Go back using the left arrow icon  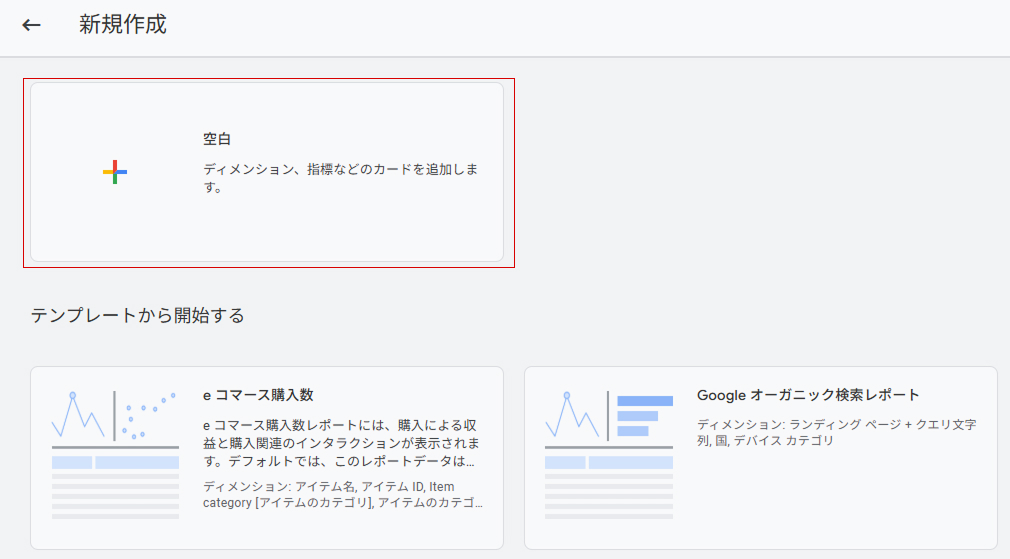tap(32, 25)
